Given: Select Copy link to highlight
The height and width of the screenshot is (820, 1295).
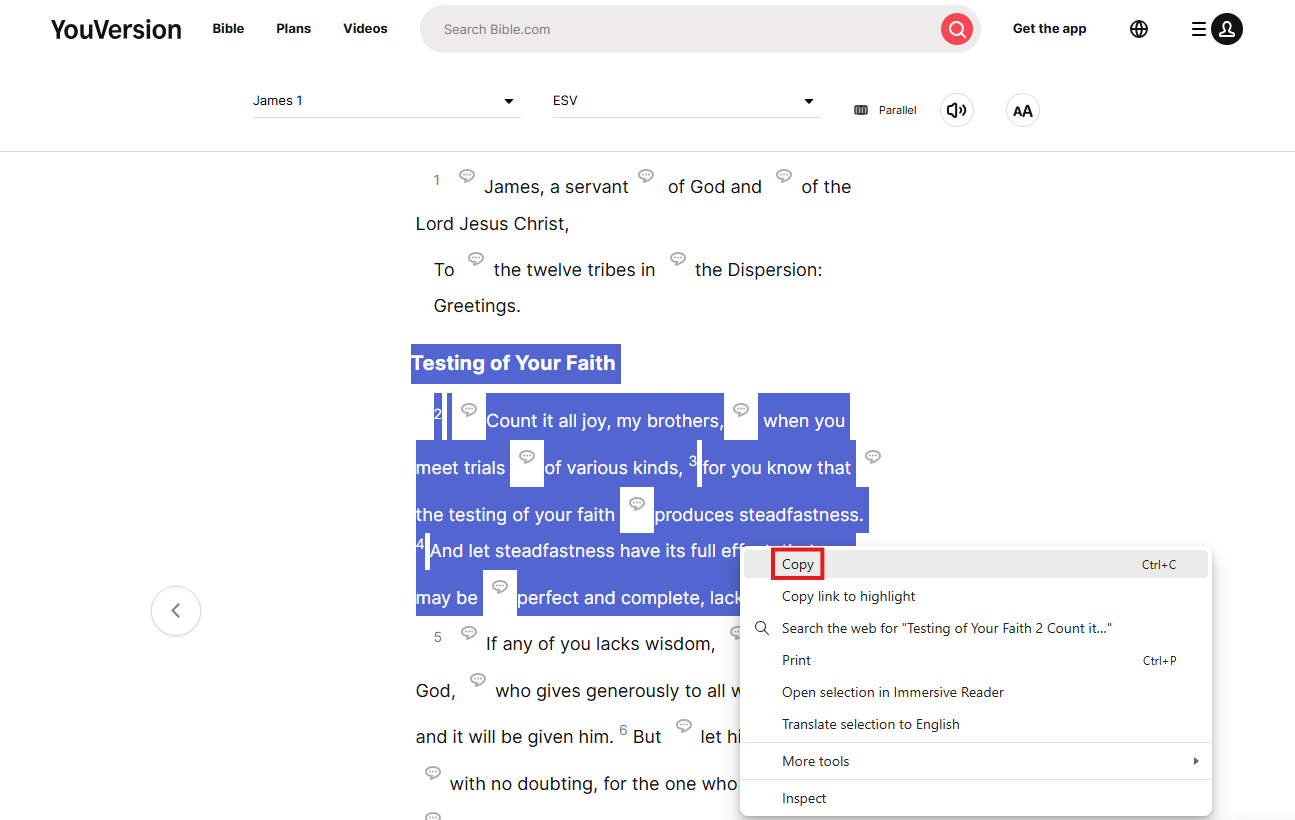Looking at the screenshot, I should click(x=848, y=596).
